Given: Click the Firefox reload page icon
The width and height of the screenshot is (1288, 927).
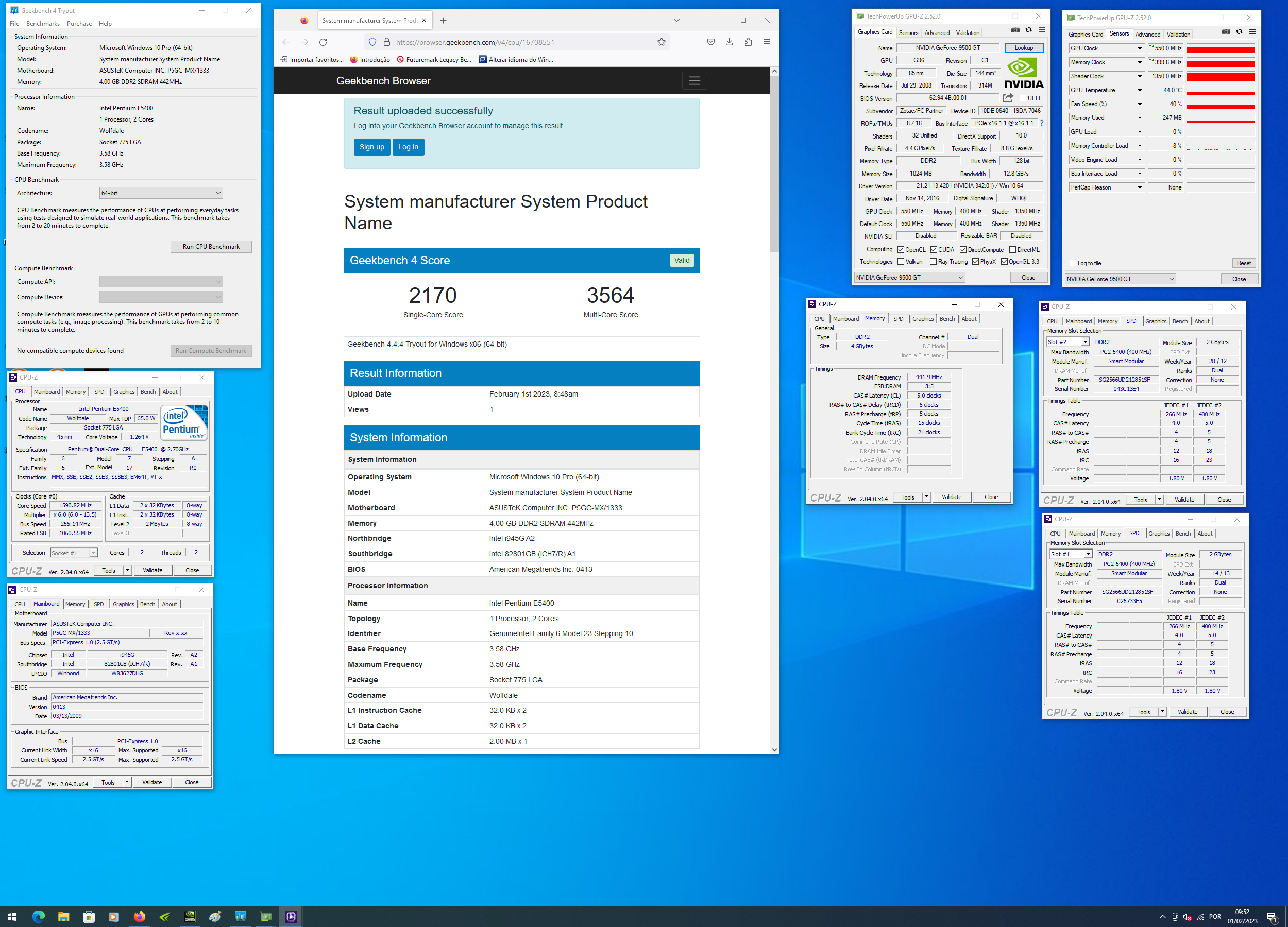Looking at the screenshot, I should tap(323, 42).
